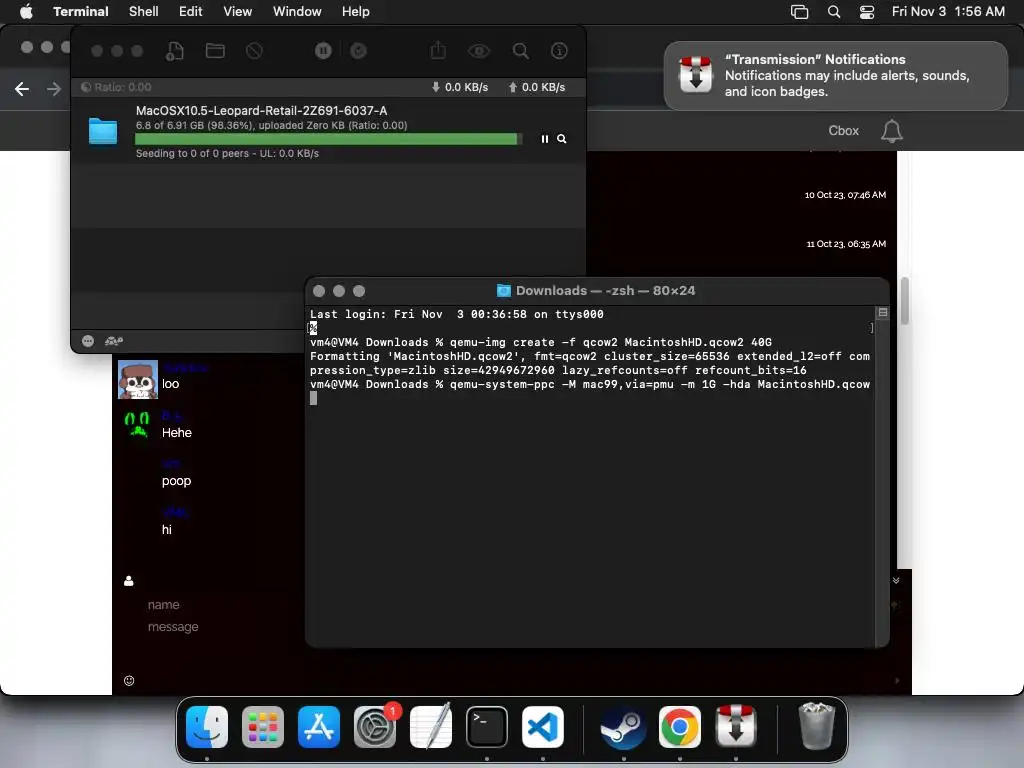Go forward in the browser window

tap(54, 89)
